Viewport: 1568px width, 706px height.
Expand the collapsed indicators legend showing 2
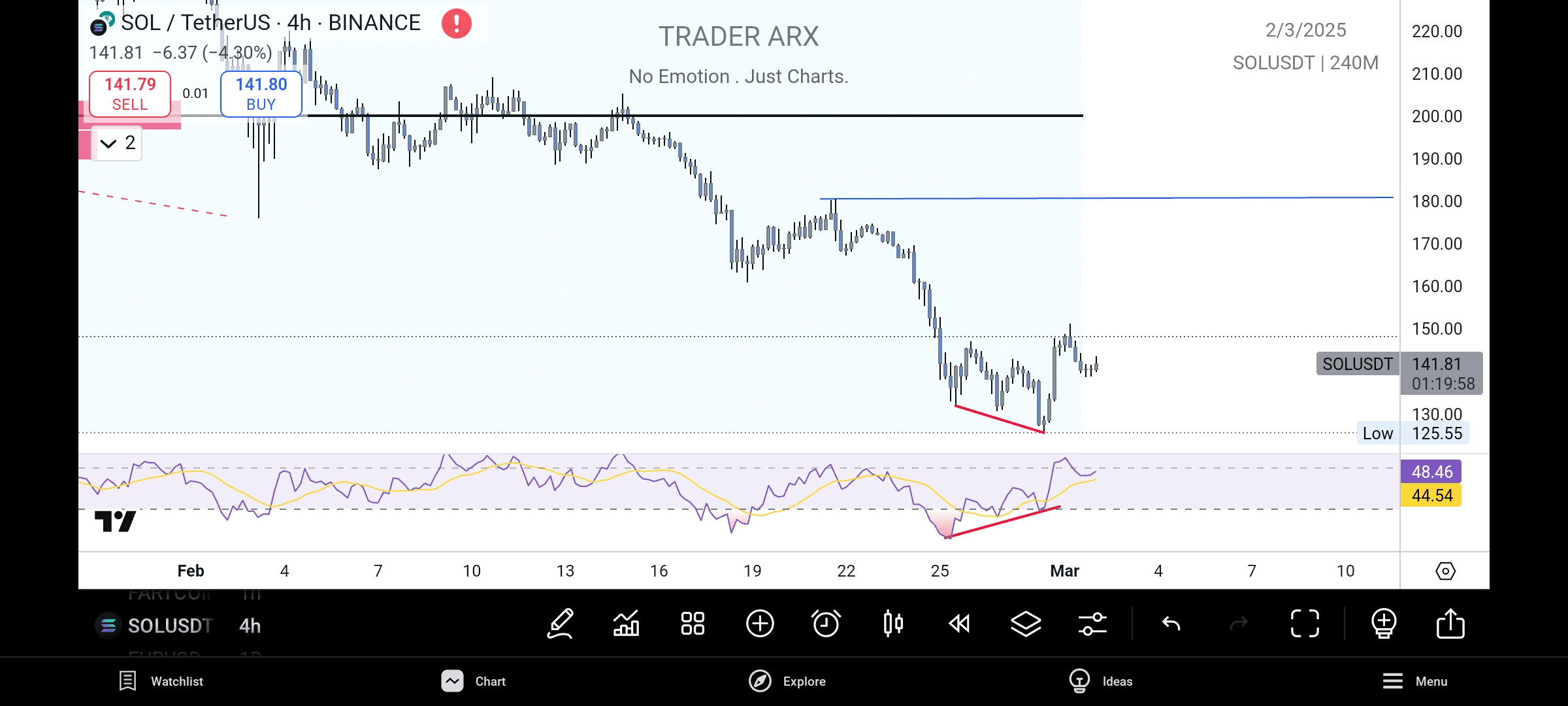[x=118, y=143]
